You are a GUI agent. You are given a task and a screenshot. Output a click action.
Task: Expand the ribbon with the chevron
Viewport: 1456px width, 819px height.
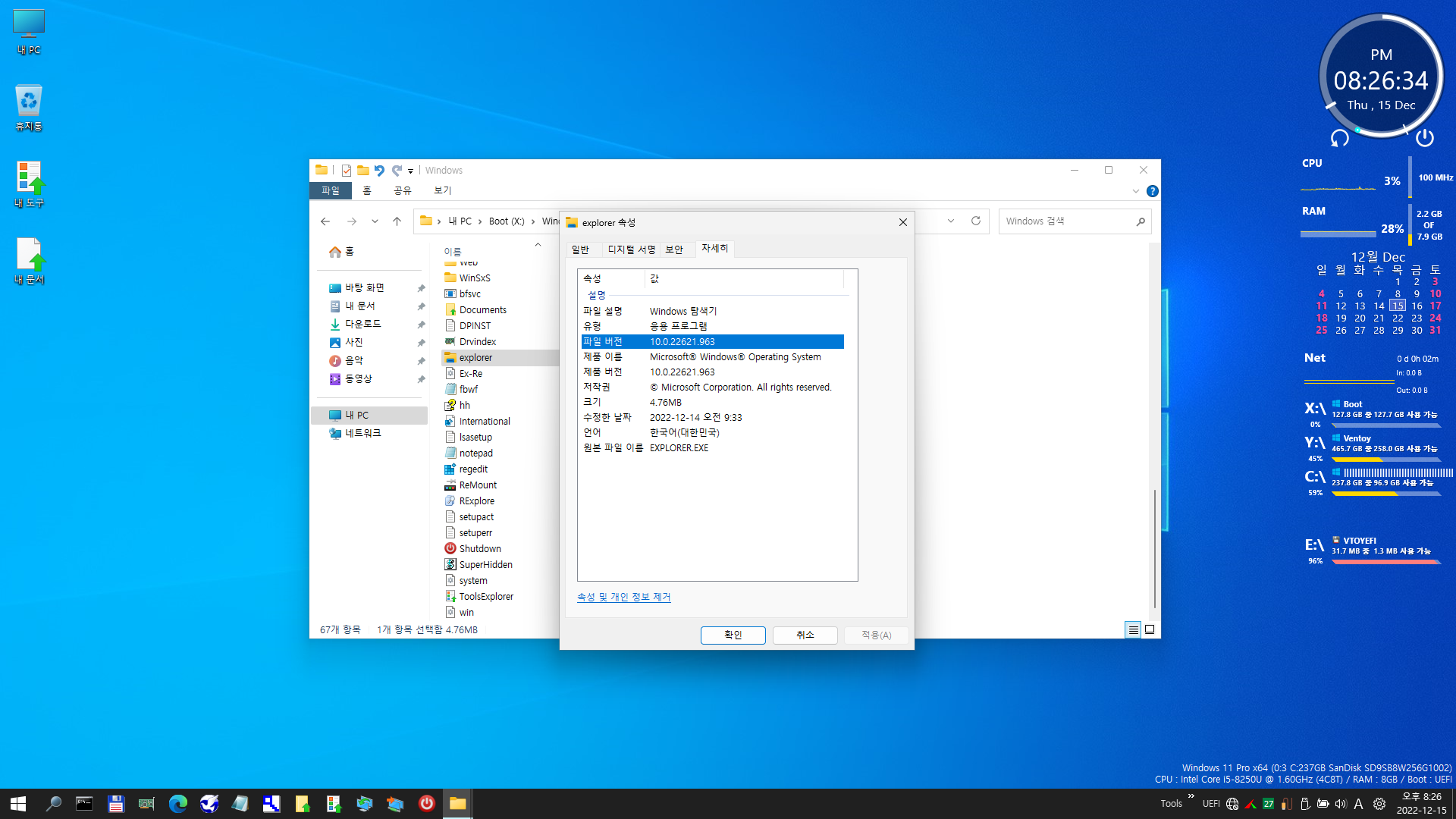1136,191
